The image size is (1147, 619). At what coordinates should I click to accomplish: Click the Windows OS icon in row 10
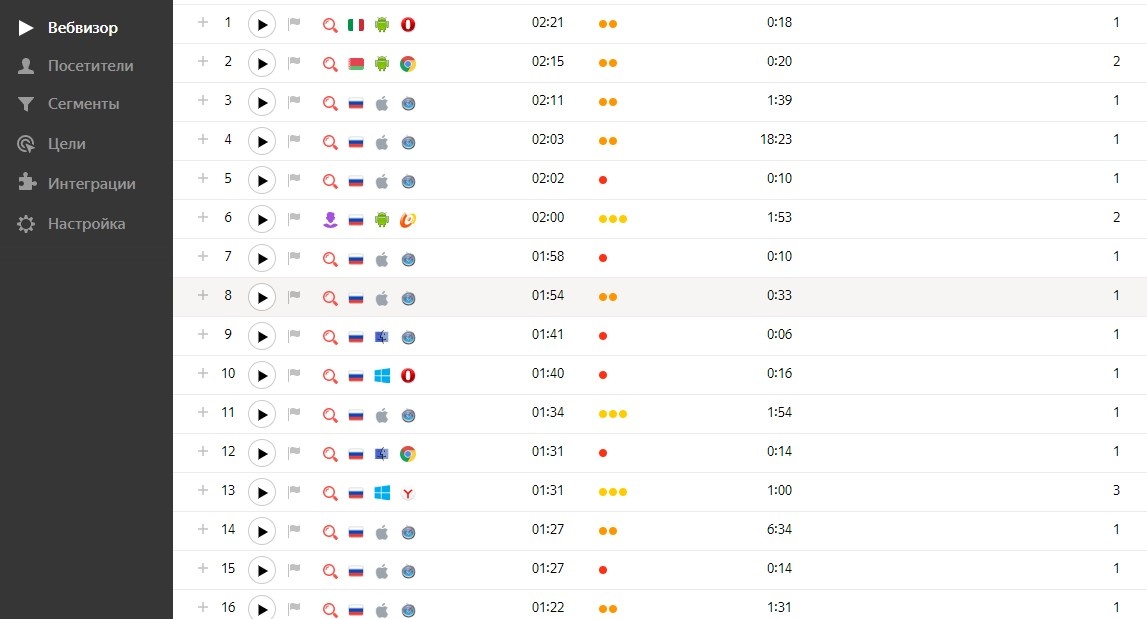click(382, 375)
